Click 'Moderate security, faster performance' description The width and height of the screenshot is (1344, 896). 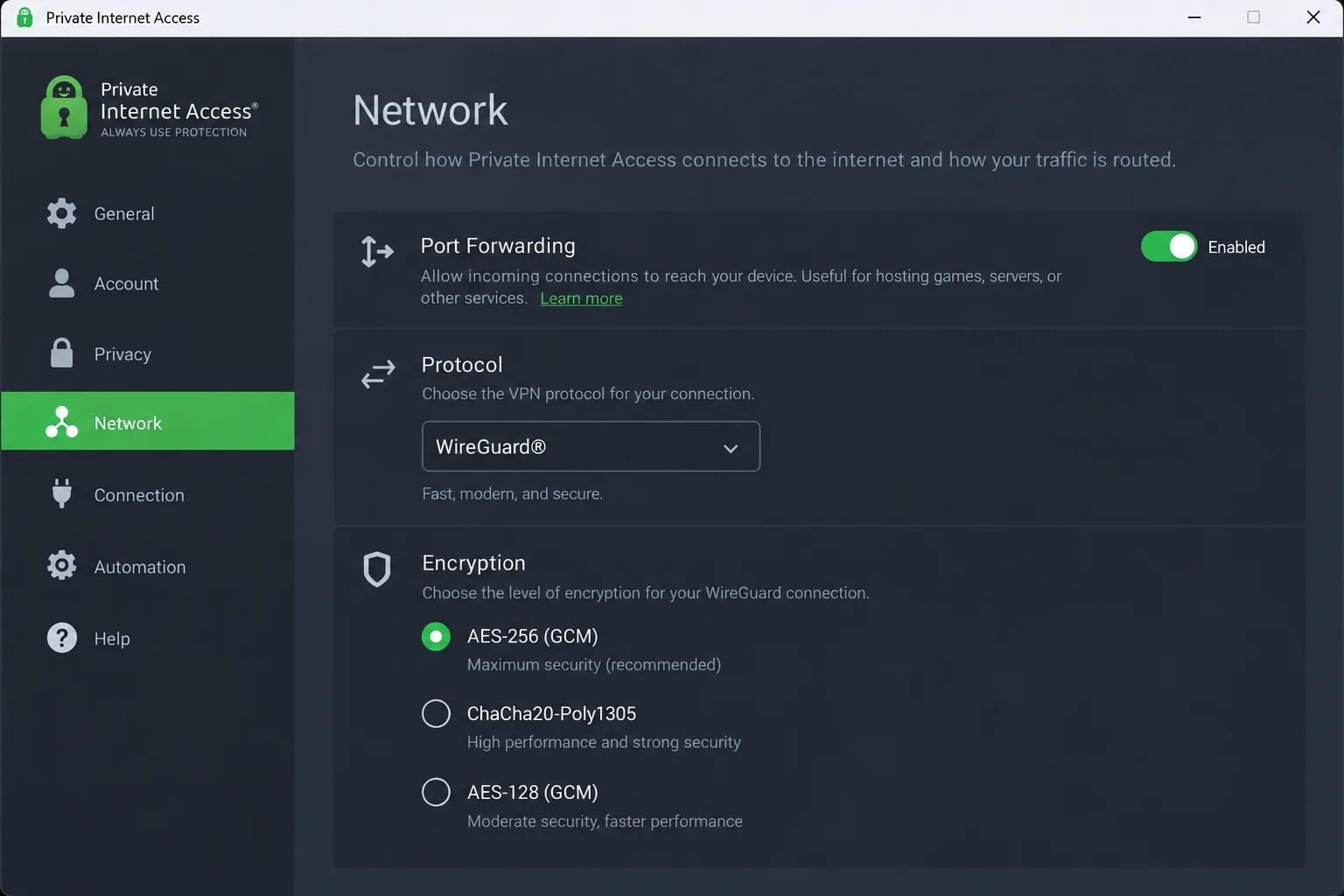coord(605,822)
